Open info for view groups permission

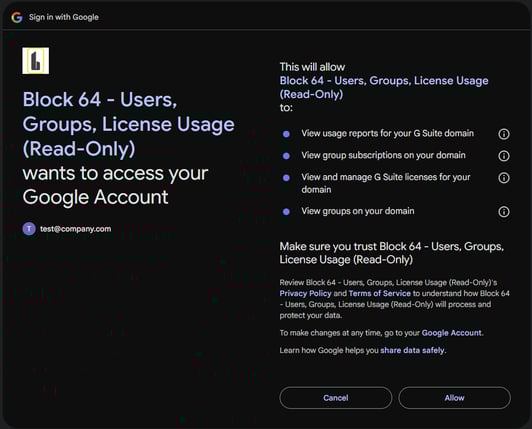click(504, 212)
